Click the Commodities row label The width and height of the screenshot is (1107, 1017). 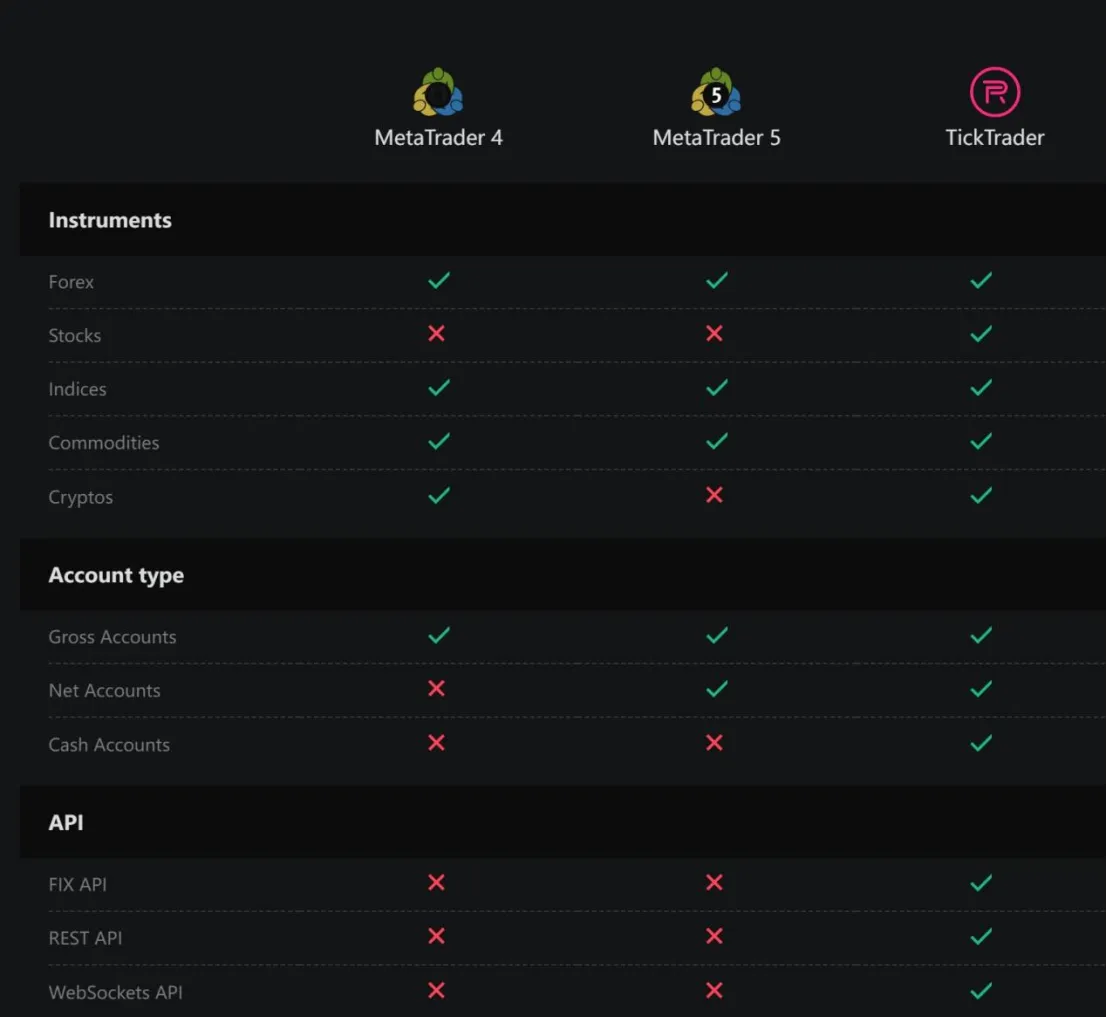coord(104,443)
